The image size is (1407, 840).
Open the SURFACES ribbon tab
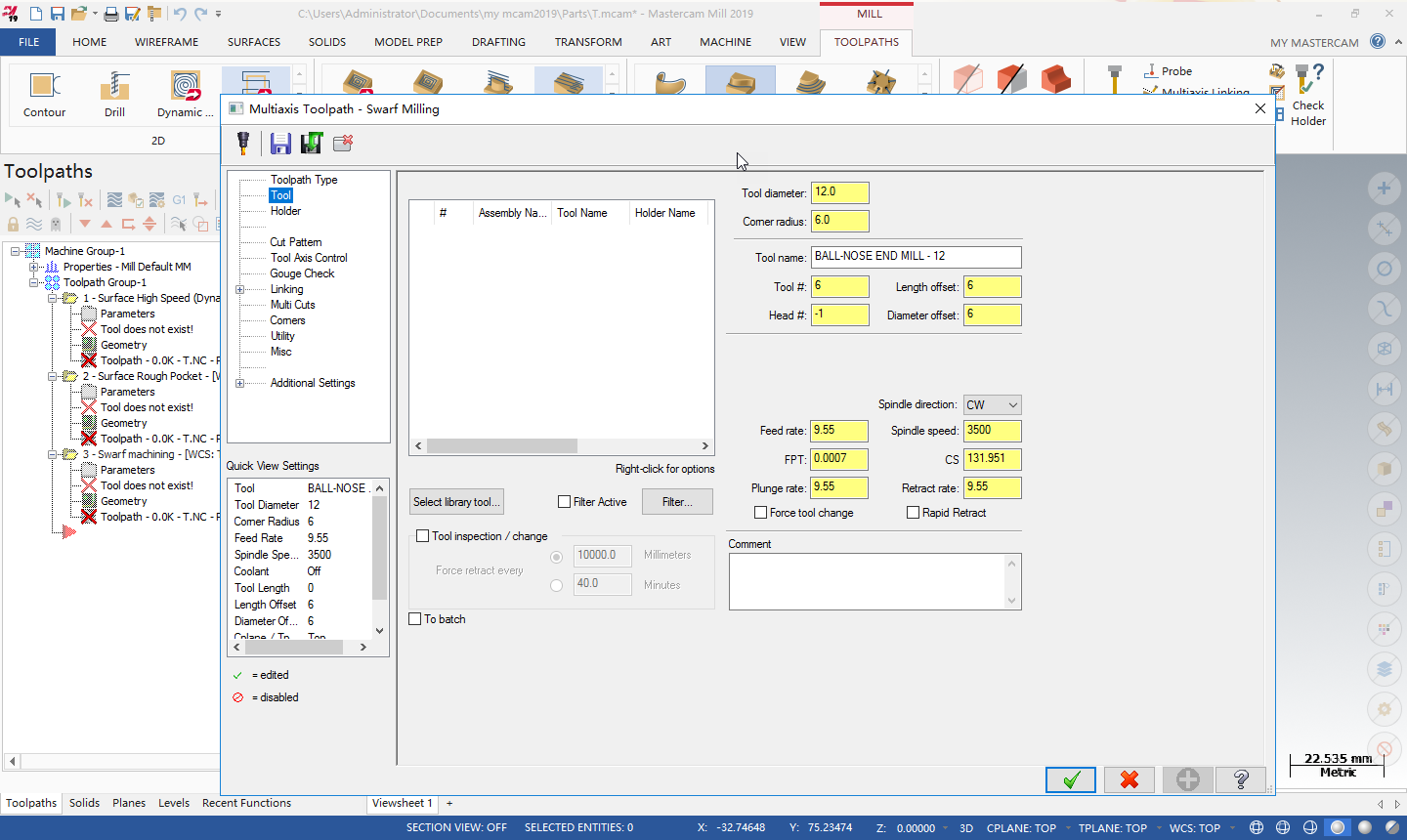click(254, 42)
